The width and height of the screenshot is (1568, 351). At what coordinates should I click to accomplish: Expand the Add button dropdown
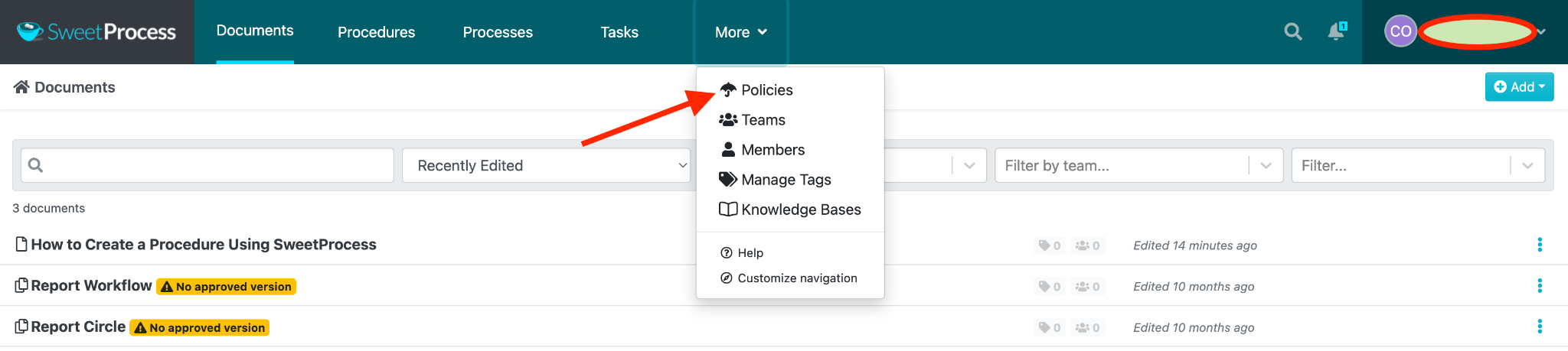tap(1519, 87)
